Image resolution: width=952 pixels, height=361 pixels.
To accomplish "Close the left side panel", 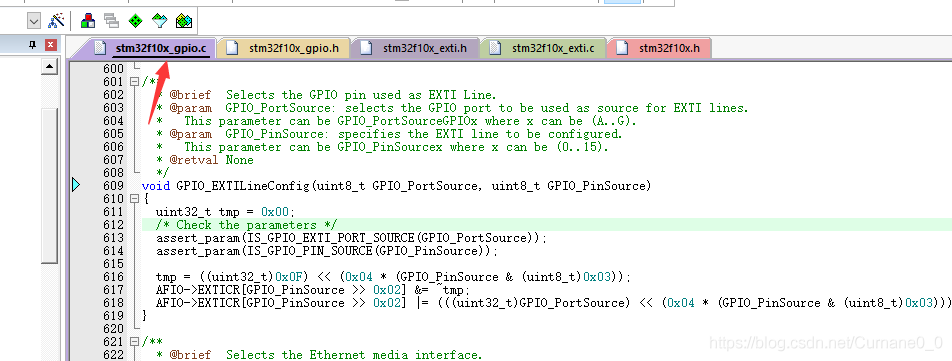I will pos(50,45).
